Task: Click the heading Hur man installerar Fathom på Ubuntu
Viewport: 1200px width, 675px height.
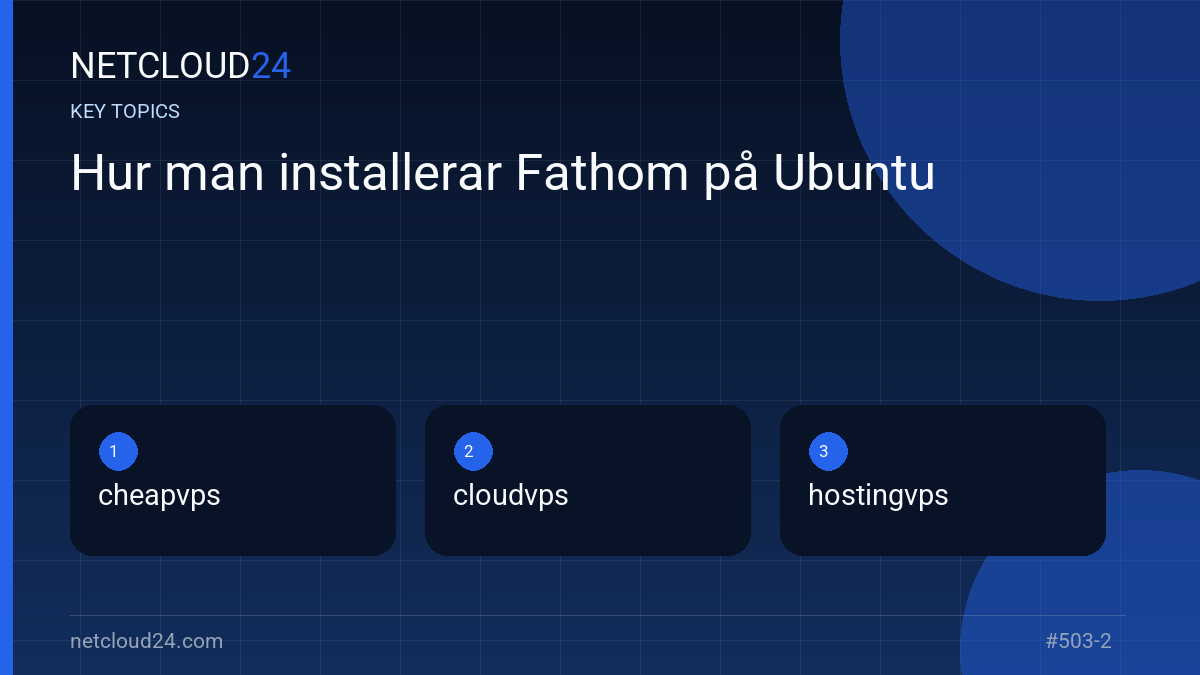Action: pos(503,174)
